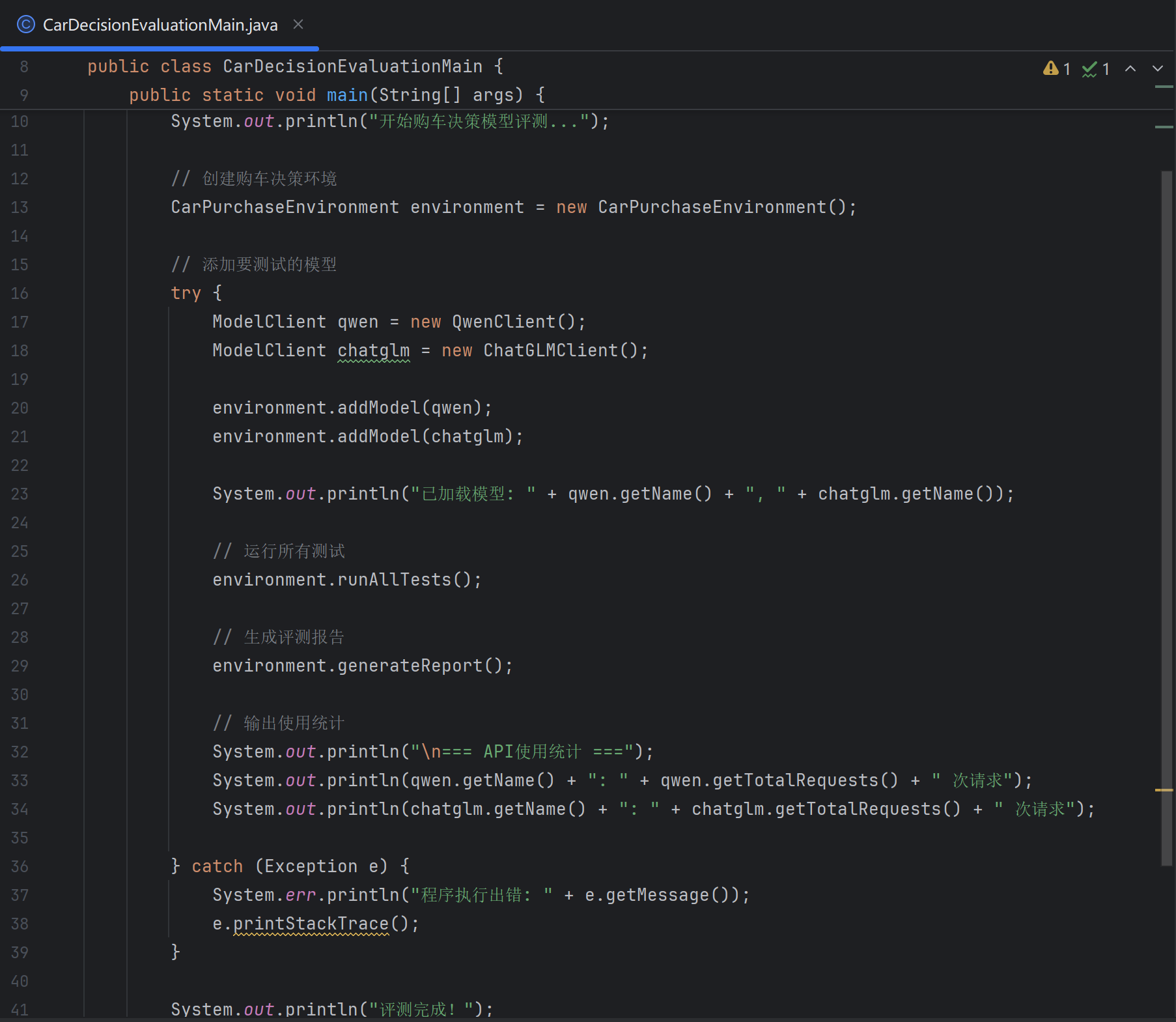This screenshot has height=1022, width=1176.
Task: Click the green stripe mark at top of error gutter
Action: (1164, 87)
